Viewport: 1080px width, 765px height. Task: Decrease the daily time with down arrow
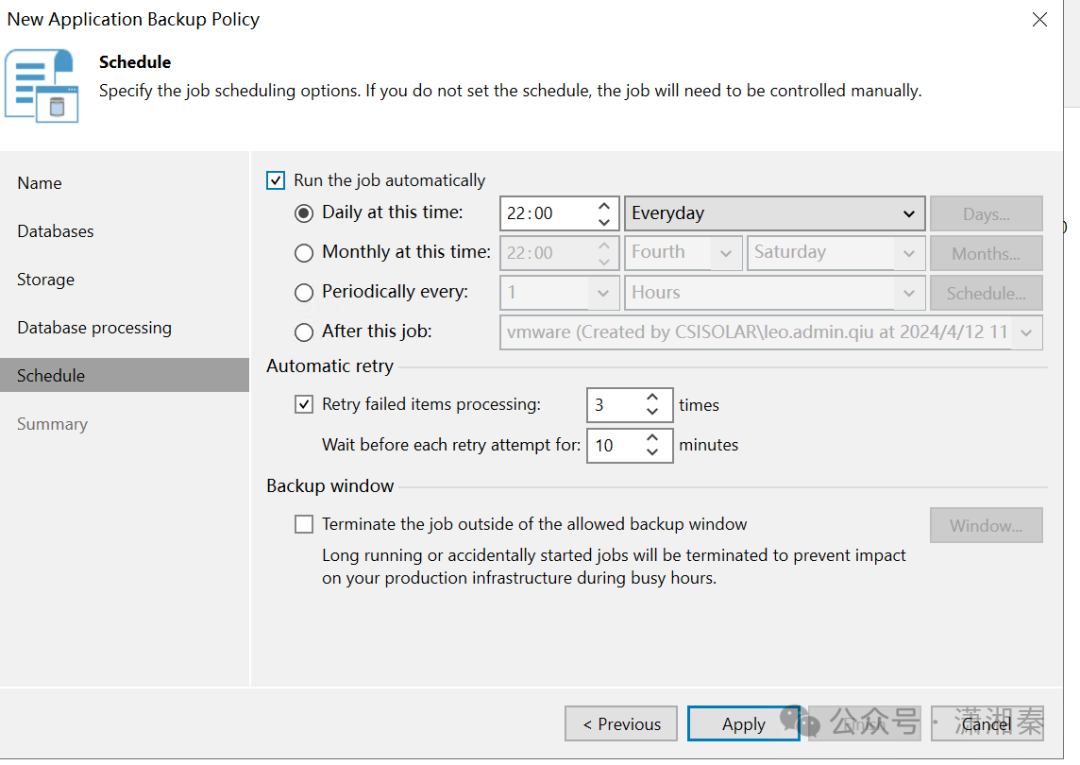[604, 221]
